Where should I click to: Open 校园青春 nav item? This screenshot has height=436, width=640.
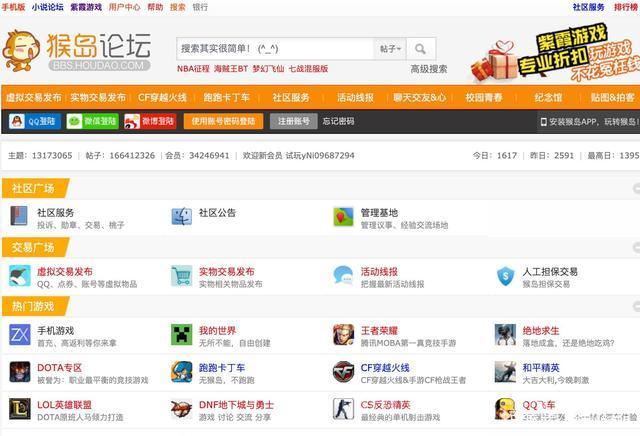[484, 98]
